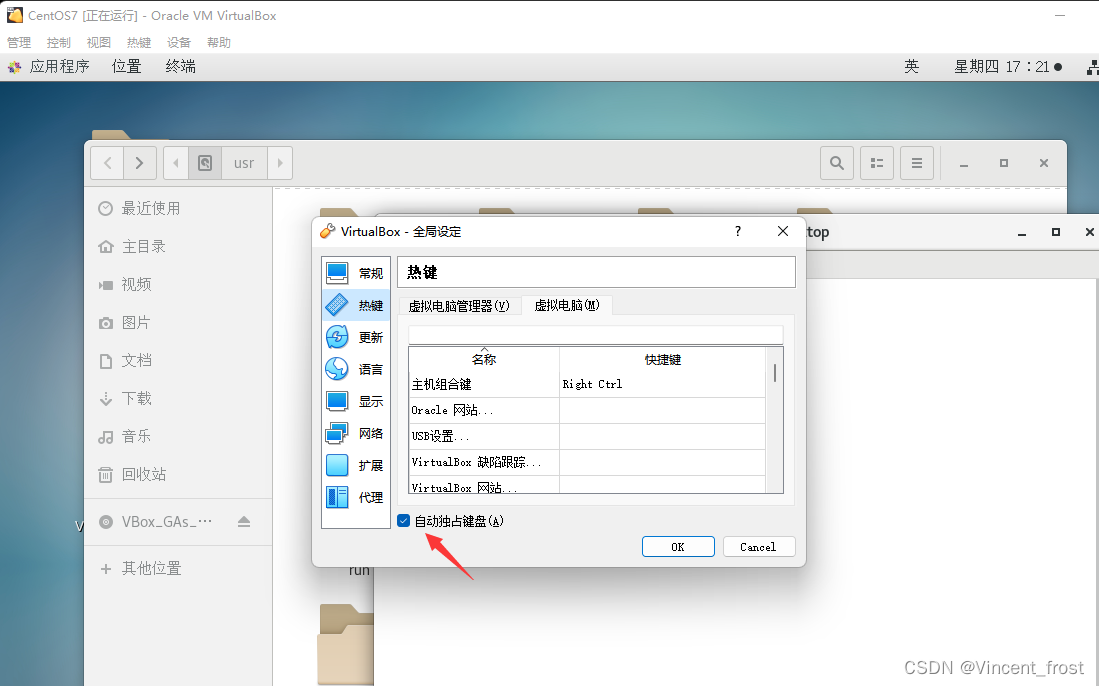1099x686 pixels.
Task: Open the file manager hamburger menu
Action: (x=917, y=163)
